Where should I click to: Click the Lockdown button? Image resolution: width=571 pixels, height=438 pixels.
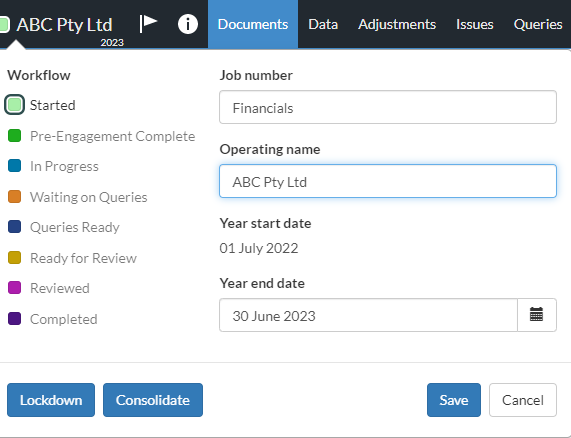click(x=51, y=400)
